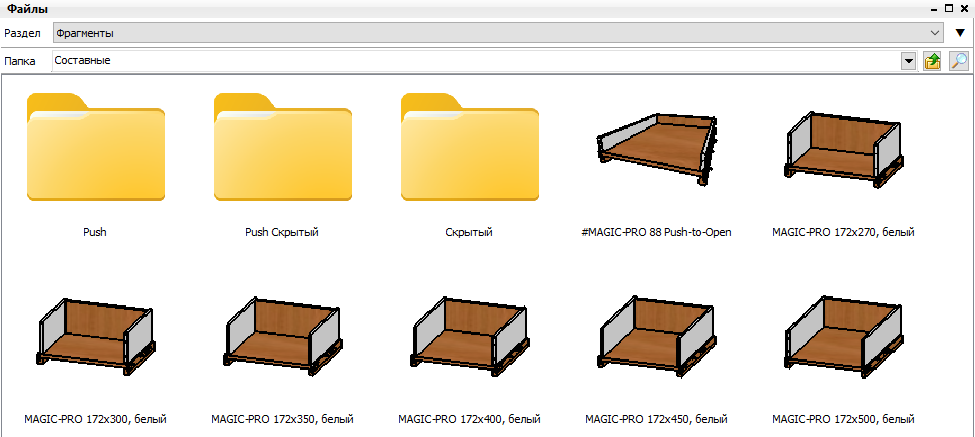Screen dimensions: 975x437
Task: Click the black triangle menu next to Раздел
Action: click(959, 33)
